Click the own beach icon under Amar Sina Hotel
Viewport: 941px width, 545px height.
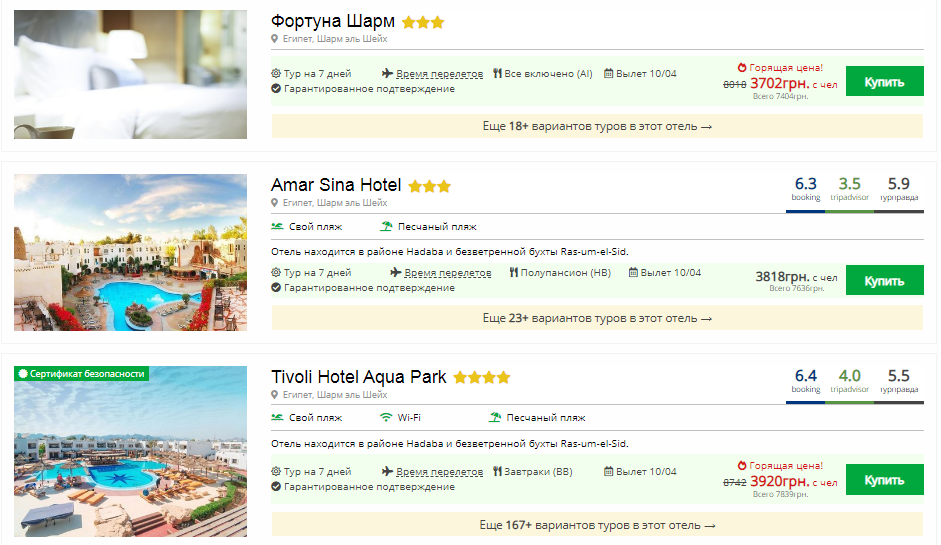tap(277, 226)
